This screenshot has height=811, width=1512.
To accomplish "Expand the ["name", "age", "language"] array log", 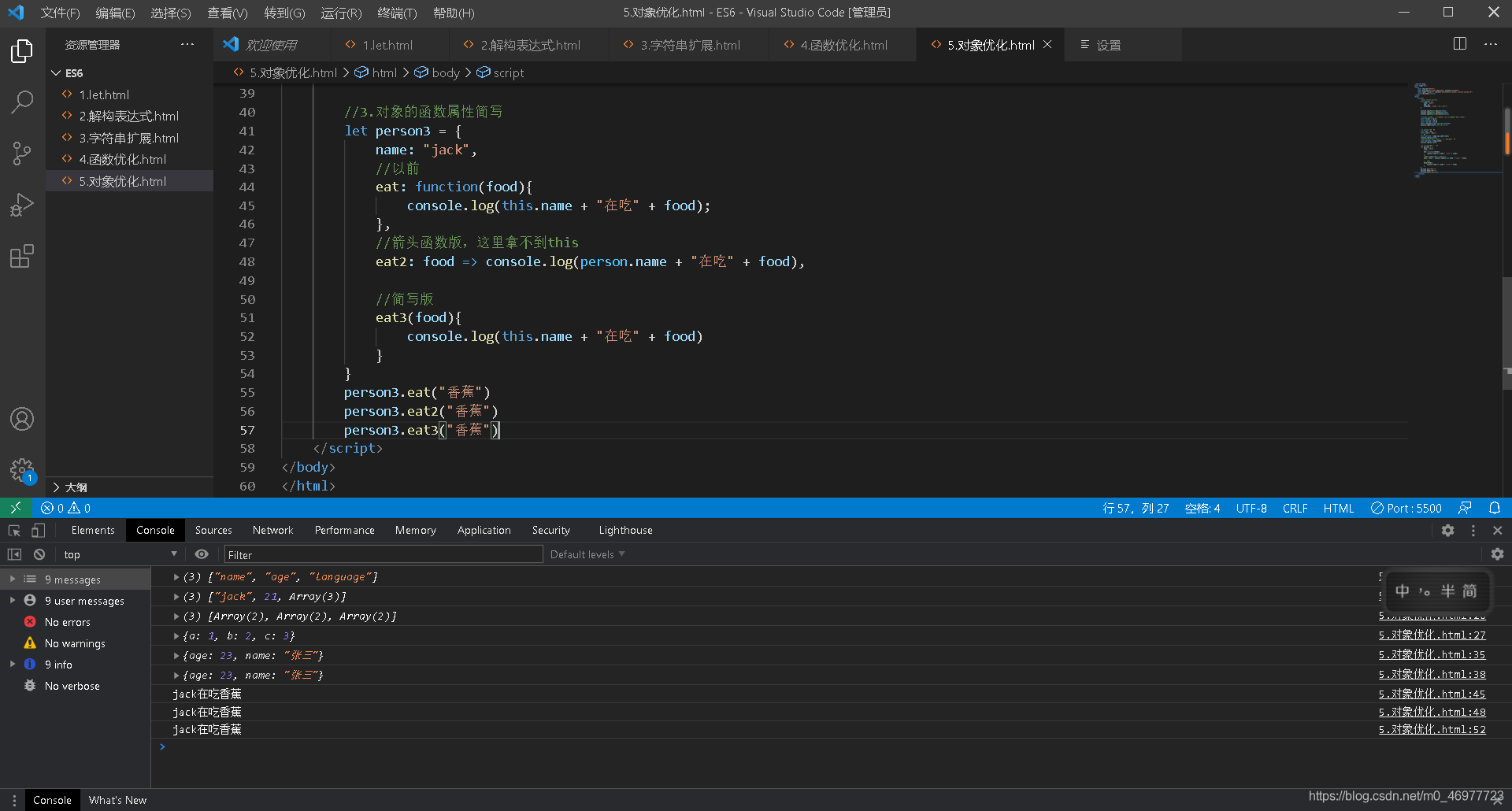I will click(176, 577).
